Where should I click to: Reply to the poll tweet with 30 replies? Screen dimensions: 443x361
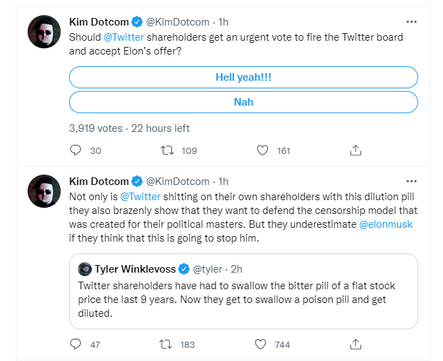[x=76, y=150]
